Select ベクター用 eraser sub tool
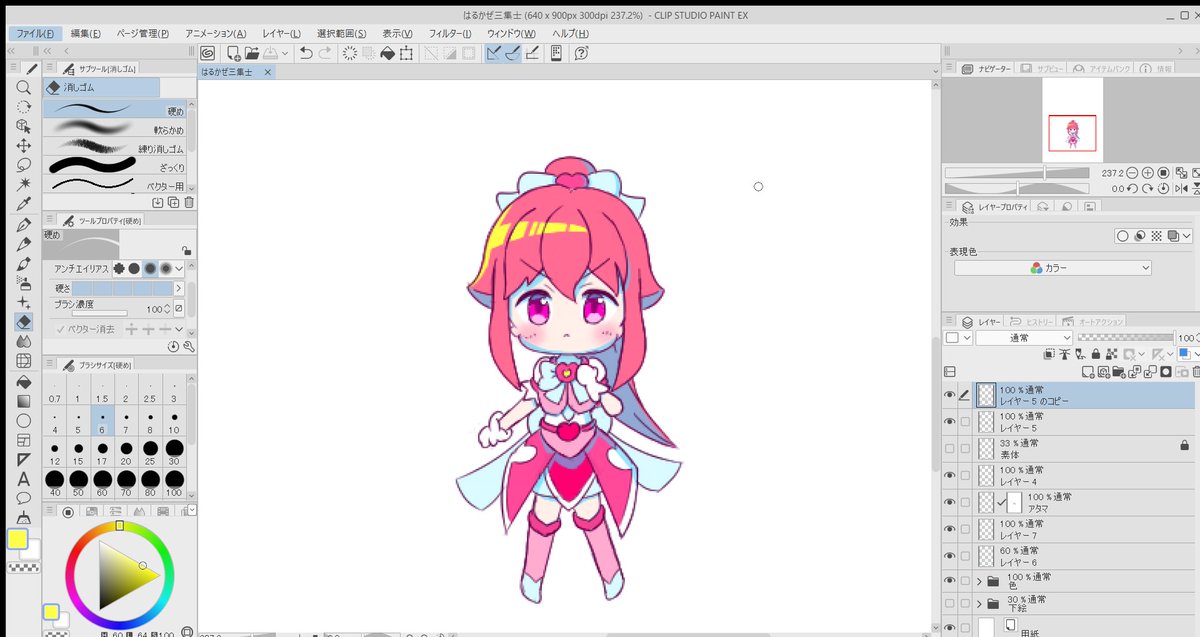 [115, 184]
